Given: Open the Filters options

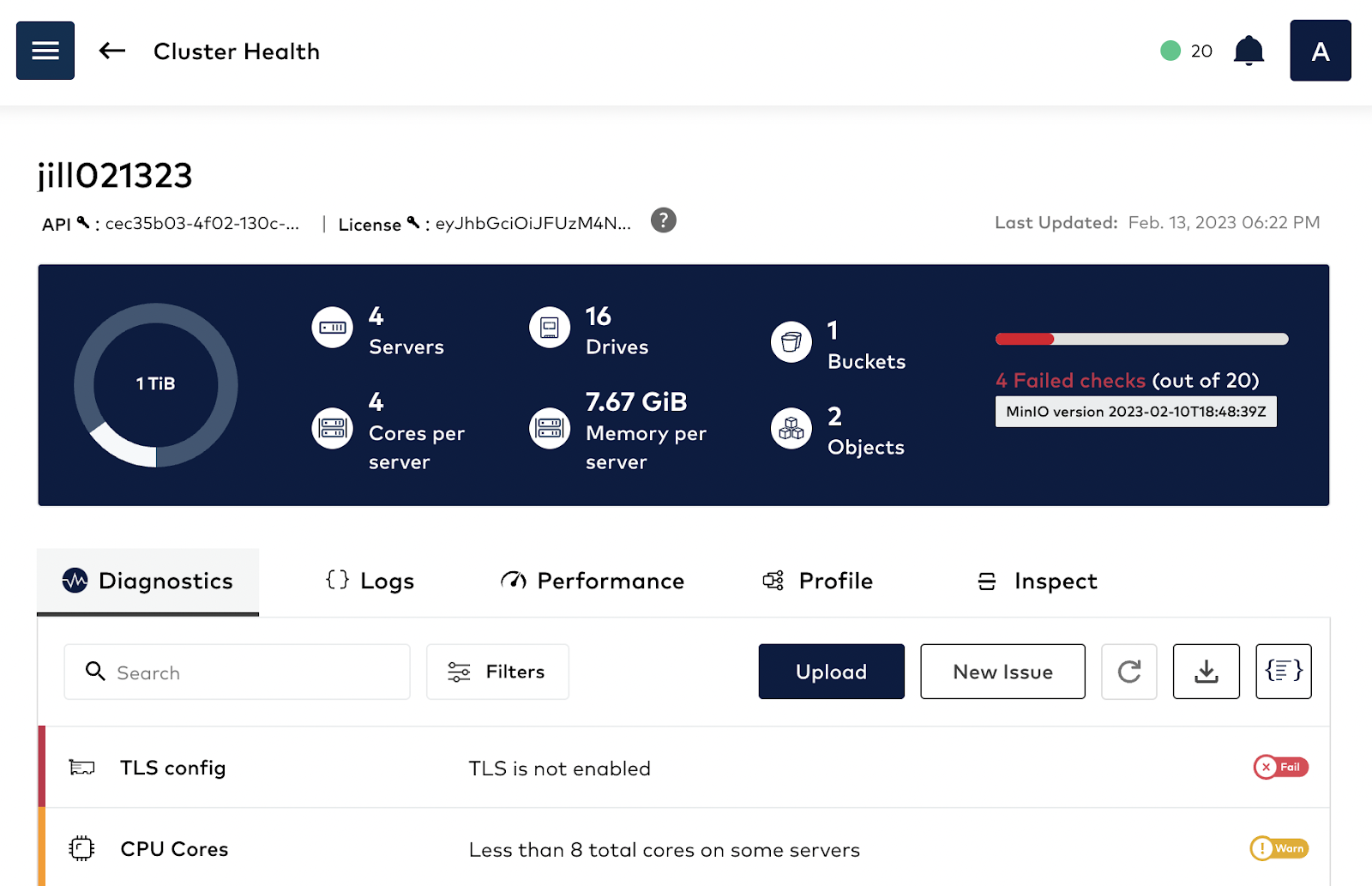Looking at the screenshot, I should tap(497, 672).
